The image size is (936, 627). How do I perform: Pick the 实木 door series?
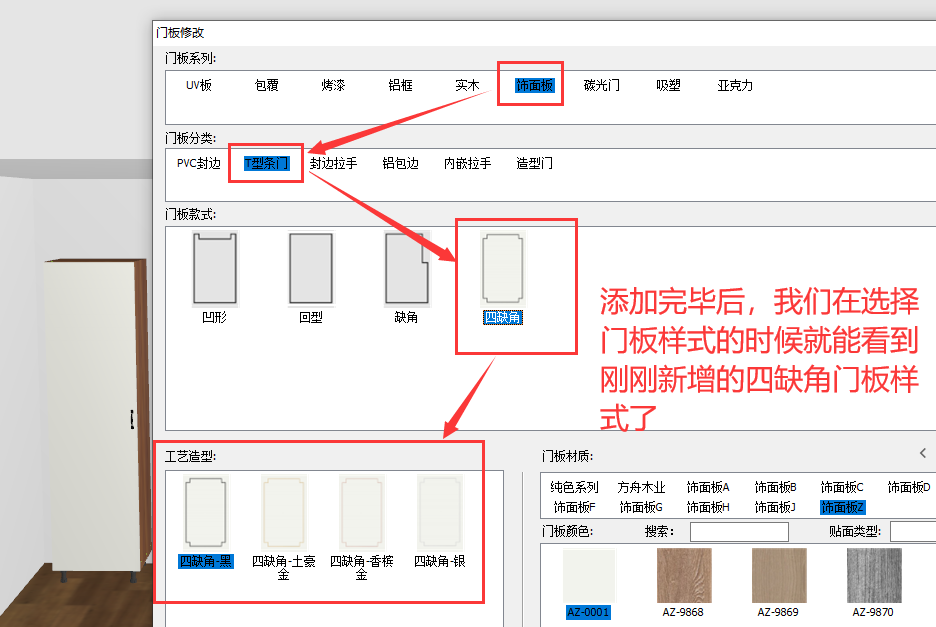467,85
